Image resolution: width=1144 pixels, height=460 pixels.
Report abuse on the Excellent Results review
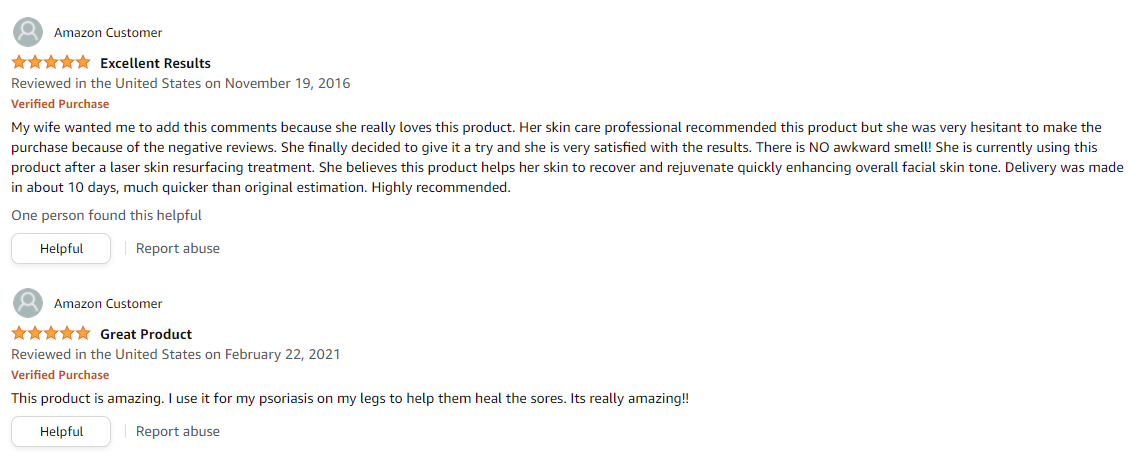coord(177,248)
